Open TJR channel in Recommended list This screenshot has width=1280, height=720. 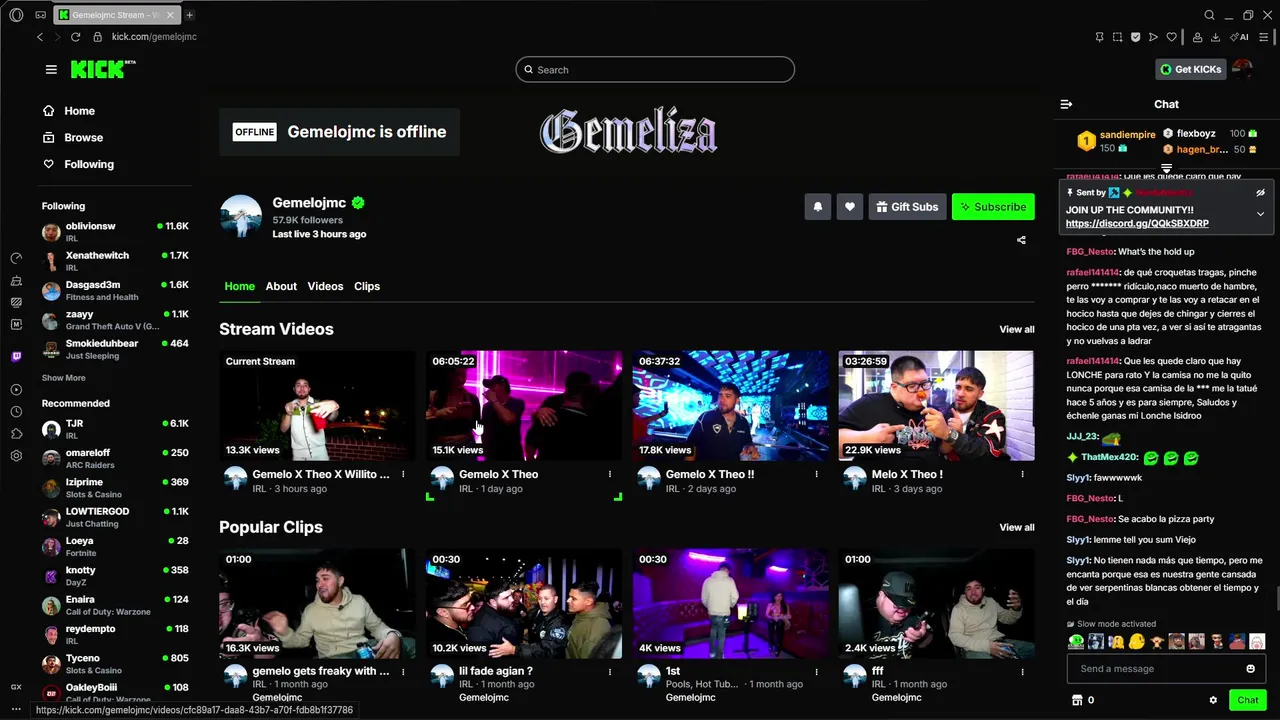[x=115, y=429]
